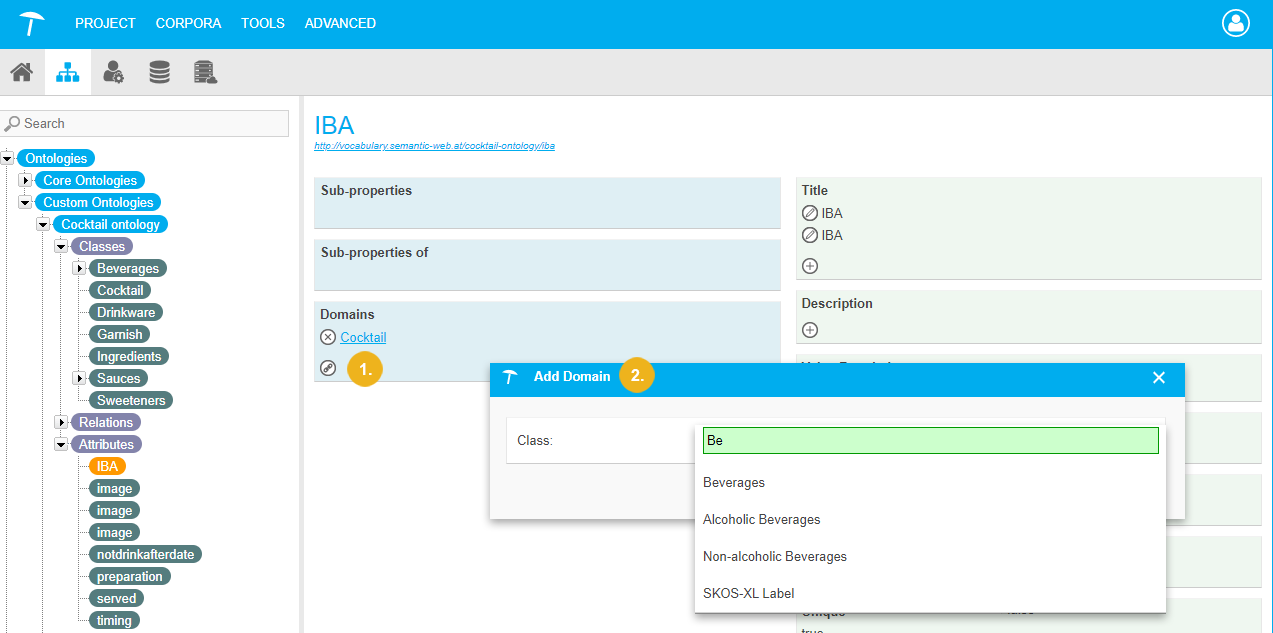Screen dimensions: 1273x633
Task: Click the server cloud icon
Action: point(205,73)
